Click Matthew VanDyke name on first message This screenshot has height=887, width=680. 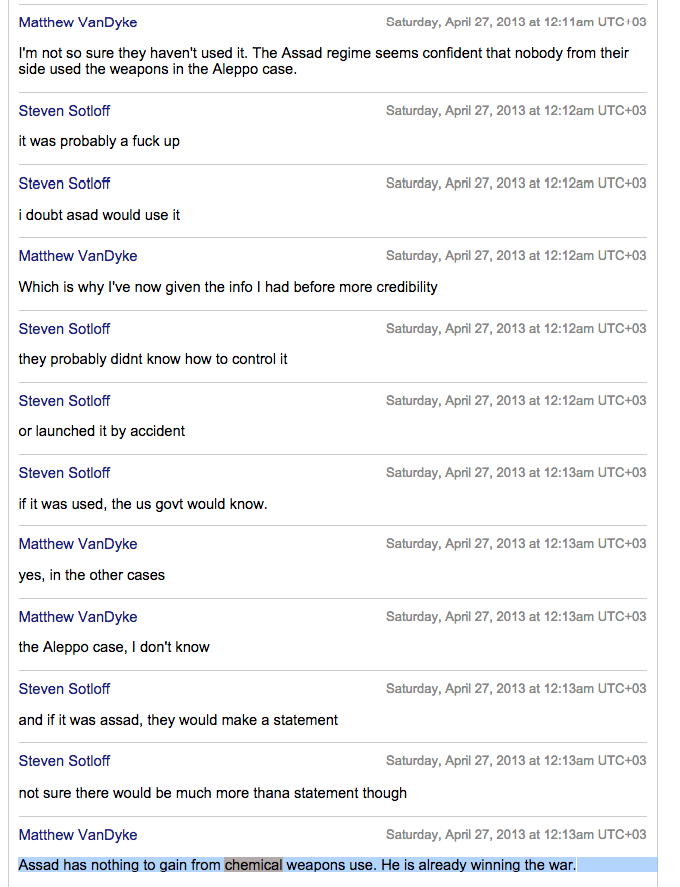point(78,23)
